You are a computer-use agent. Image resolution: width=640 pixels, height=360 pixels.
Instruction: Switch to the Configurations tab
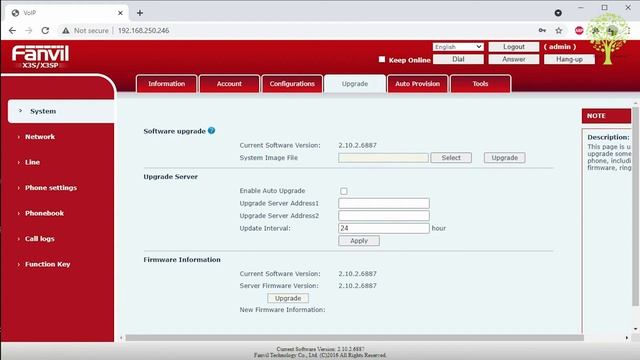click(x=292, y=84)
